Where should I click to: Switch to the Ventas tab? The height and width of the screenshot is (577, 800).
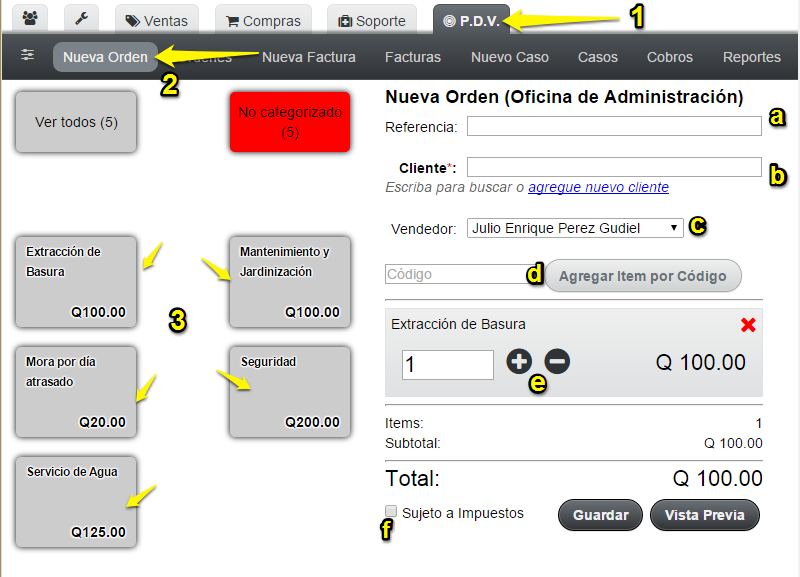coord(157,20)
